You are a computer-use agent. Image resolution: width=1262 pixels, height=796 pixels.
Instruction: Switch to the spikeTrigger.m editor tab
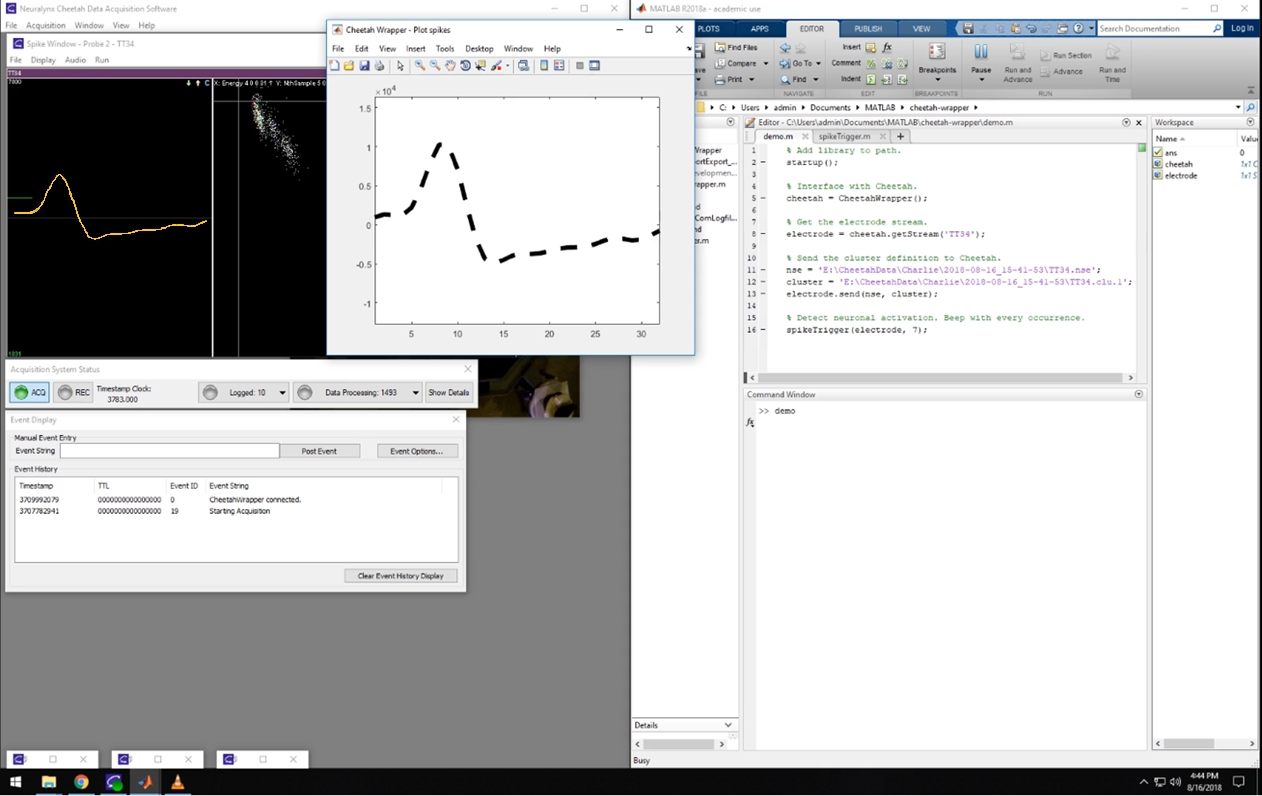tap(844, 136)
